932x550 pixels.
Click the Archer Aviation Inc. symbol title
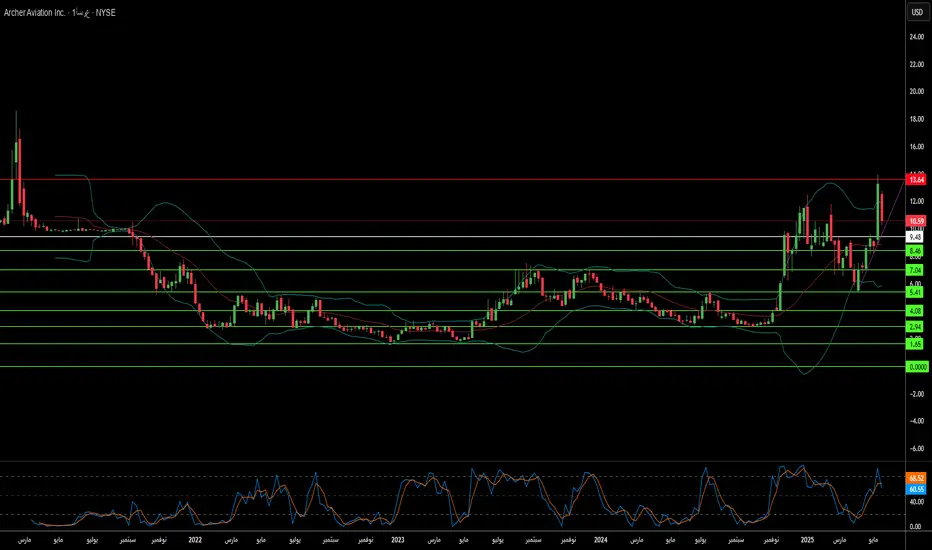(40, 13)
